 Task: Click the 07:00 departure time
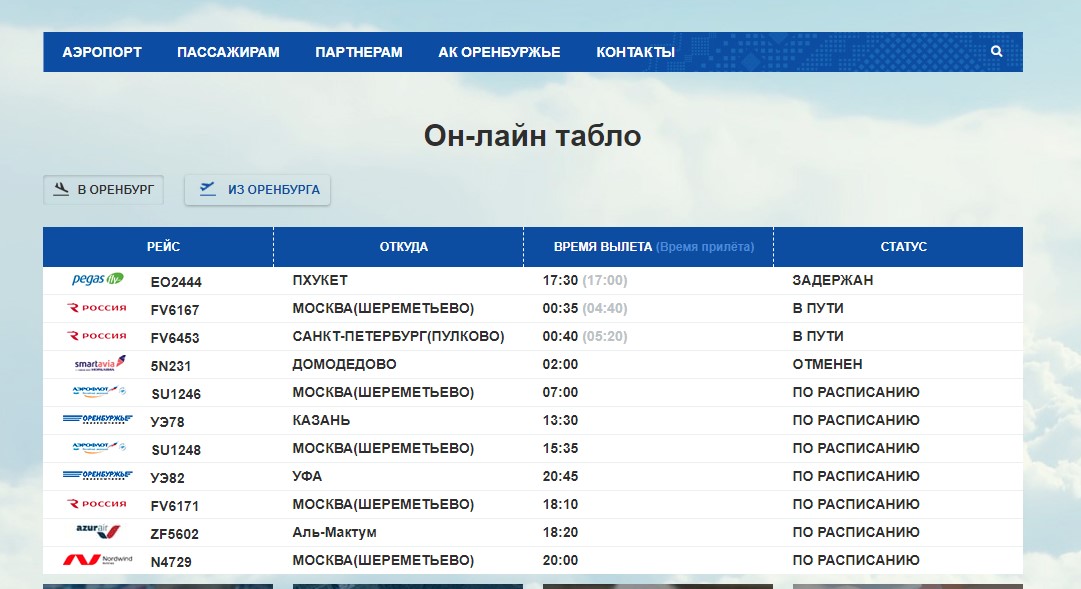(560, 392)
